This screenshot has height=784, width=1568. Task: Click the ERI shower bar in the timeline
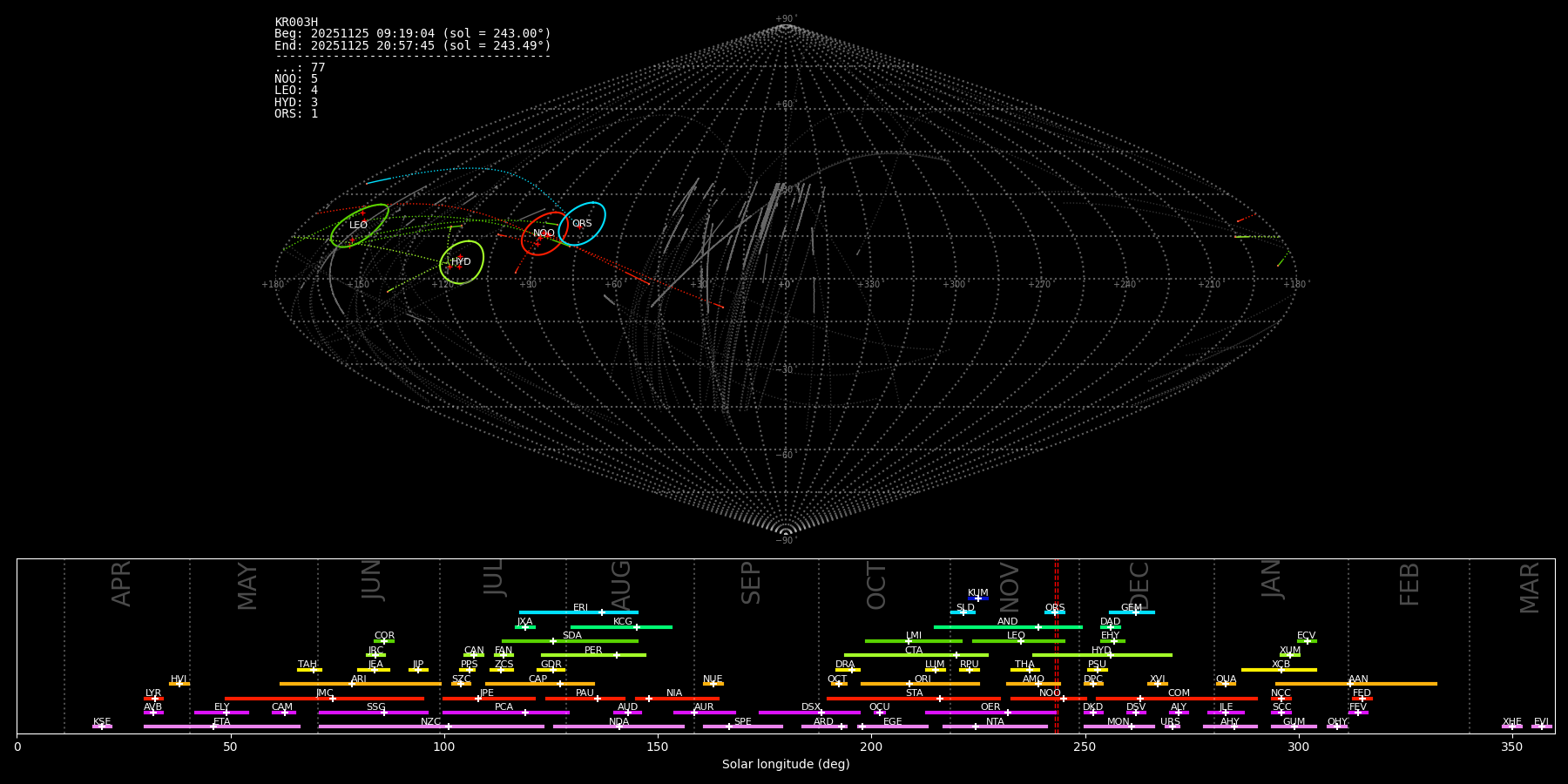[x=578, y=612]
